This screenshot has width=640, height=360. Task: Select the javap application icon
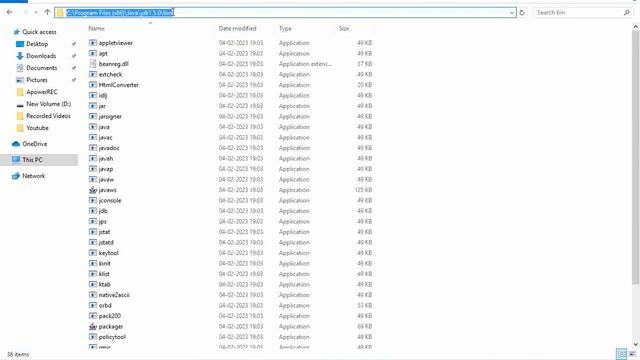[93, 169]
